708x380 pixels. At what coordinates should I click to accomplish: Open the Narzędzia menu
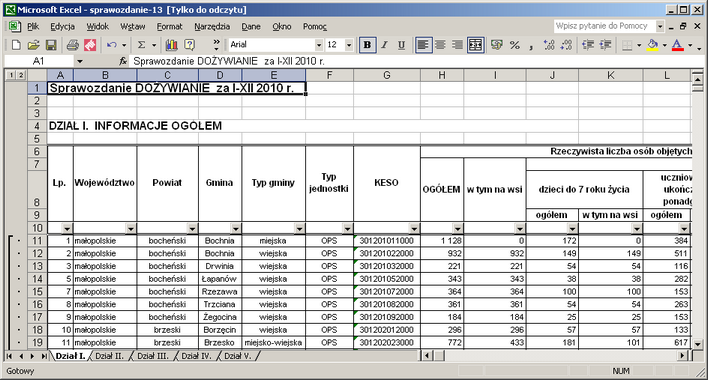[212, 27]
